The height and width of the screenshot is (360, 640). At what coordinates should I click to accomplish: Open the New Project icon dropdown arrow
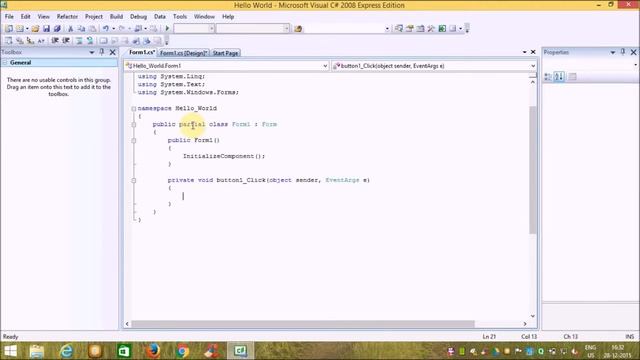pyautogui.click(x=27, y=29)
